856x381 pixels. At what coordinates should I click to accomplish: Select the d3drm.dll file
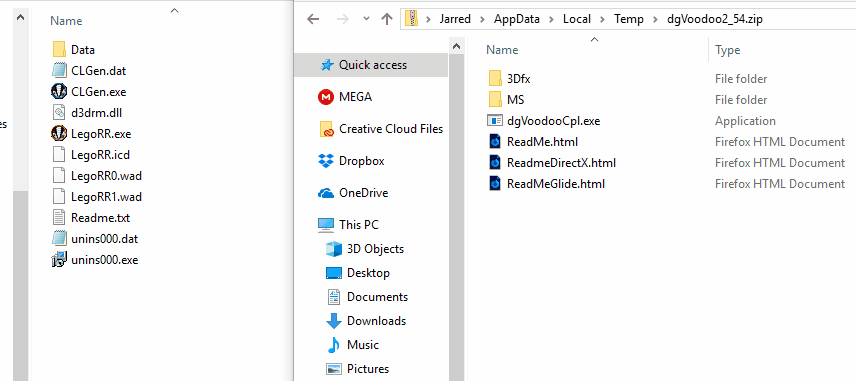[59, 112]
